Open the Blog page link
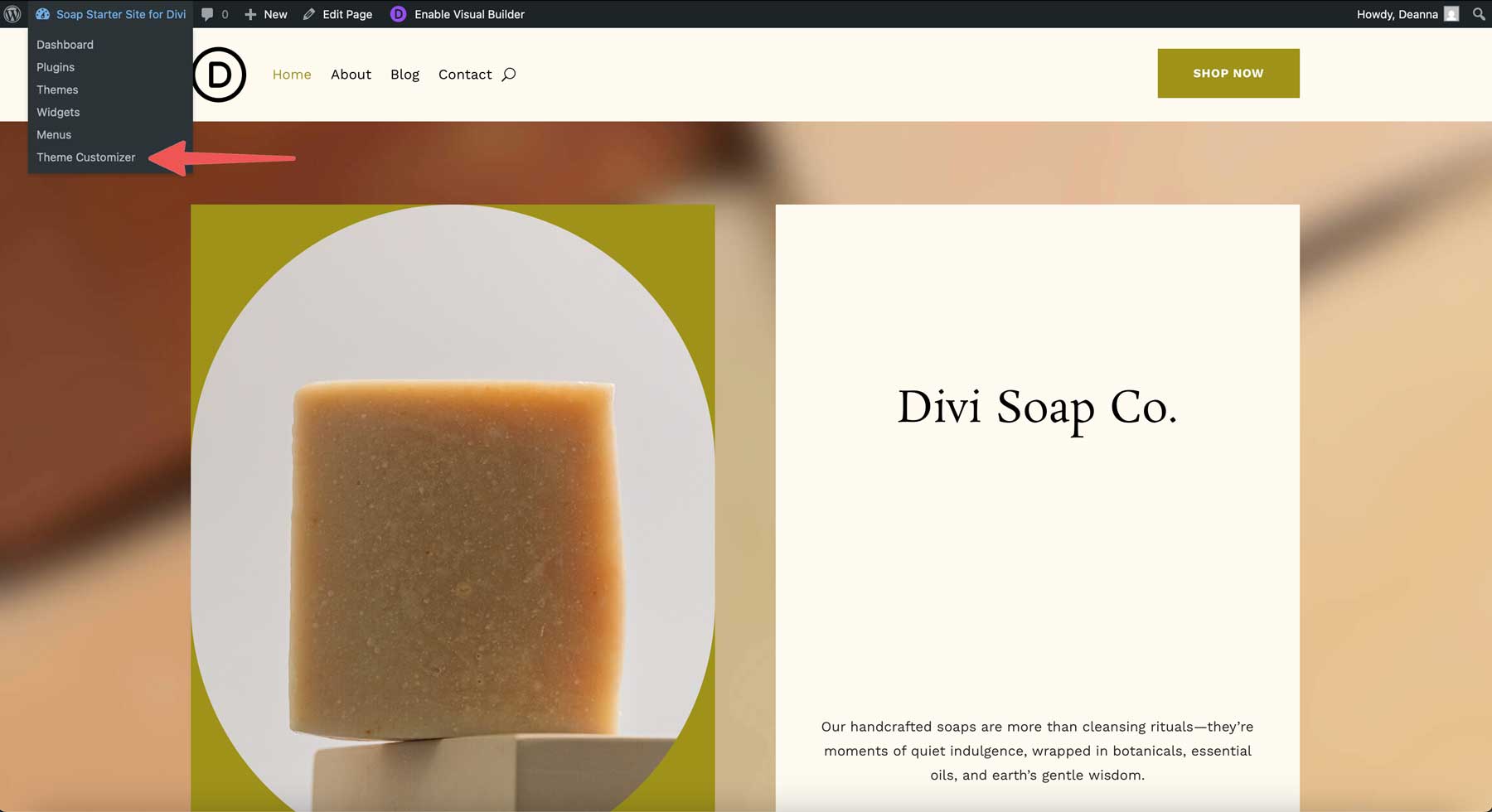 click(404, 75)
